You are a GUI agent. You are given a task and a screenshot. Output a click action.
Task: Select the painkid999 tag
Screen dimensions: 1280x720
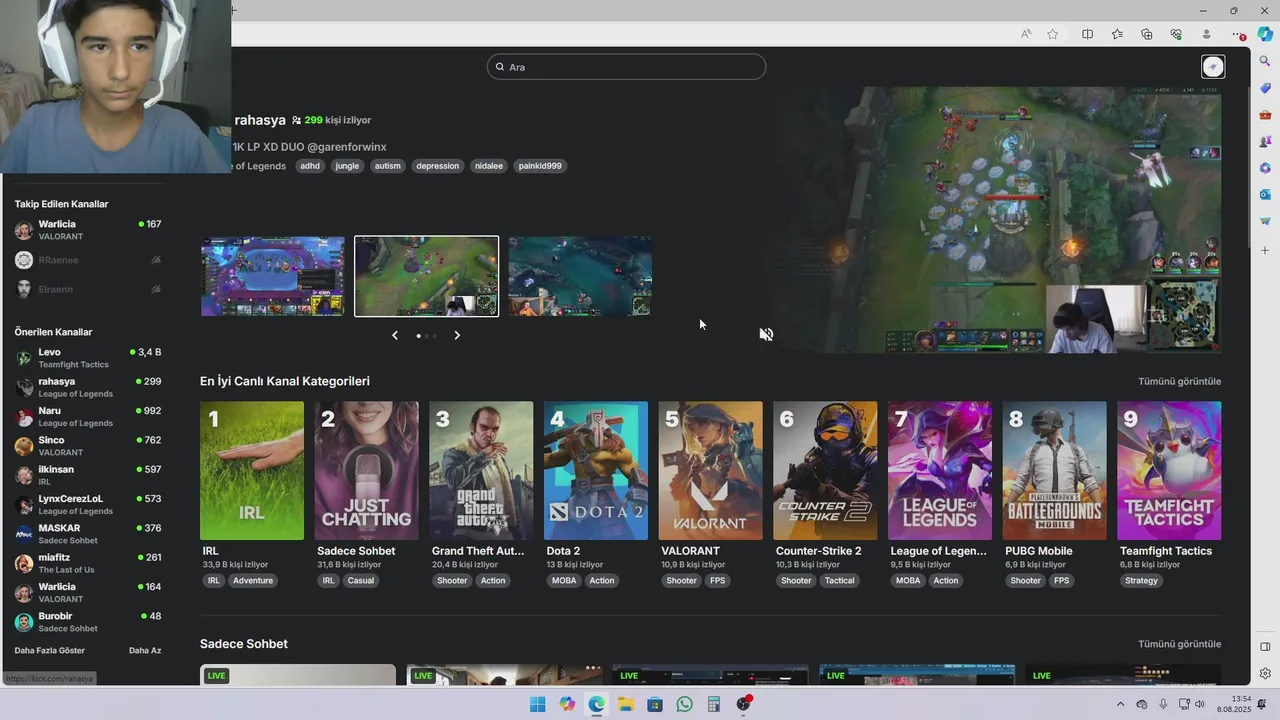[x=540, y=166]
